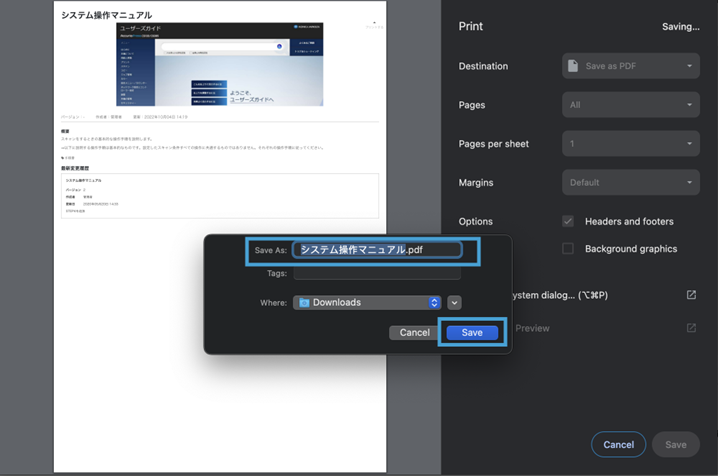Screen dimensions: 718x476
Task: Open the Destination dropdown showing Save as PDF
Action: pyautogui.click(x=630, y=66)
